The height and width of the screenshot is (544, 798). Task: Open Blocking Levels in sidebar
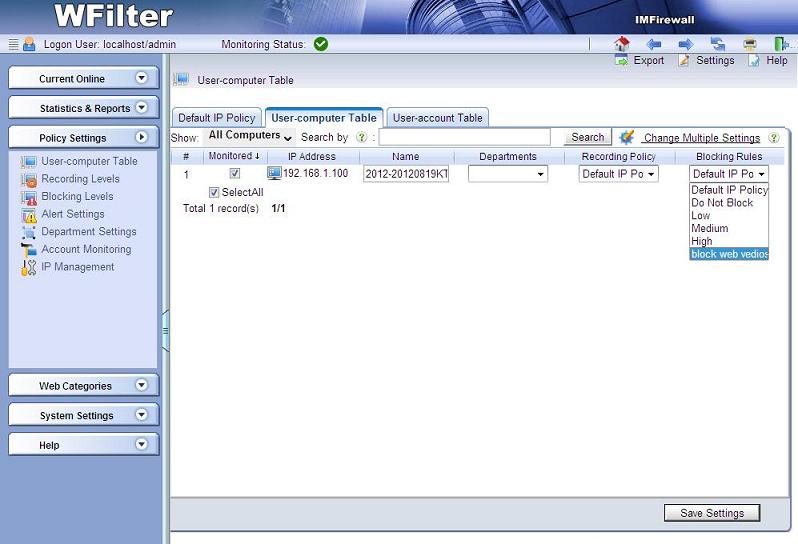point(77,196)
